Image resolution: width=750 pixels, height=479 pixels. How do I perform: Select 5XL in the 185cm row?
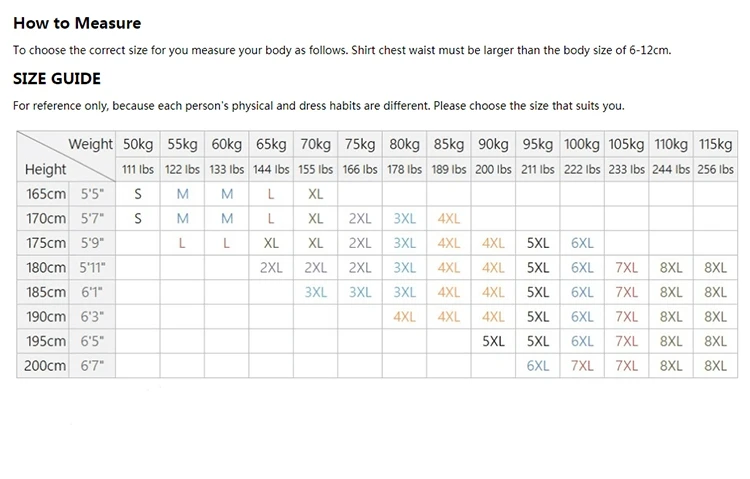tap(538, 292)
